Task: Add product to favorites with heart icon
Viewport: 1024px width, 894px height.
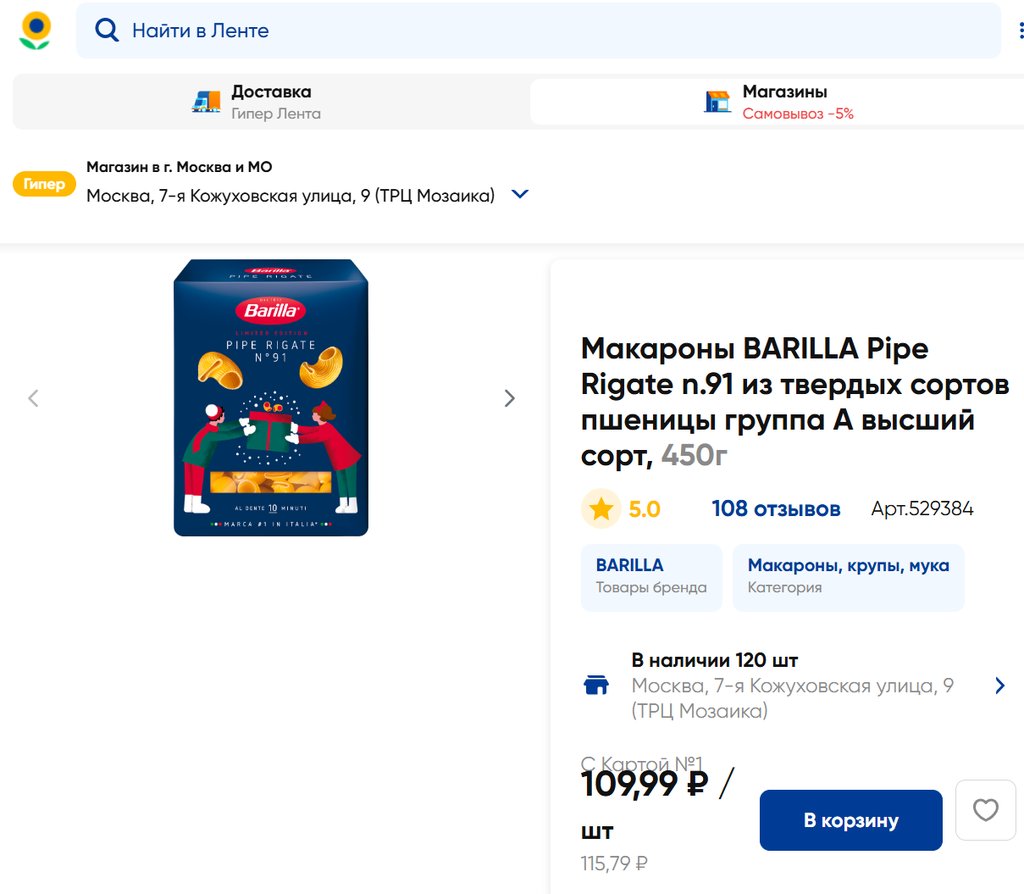Action: [985, 810]
